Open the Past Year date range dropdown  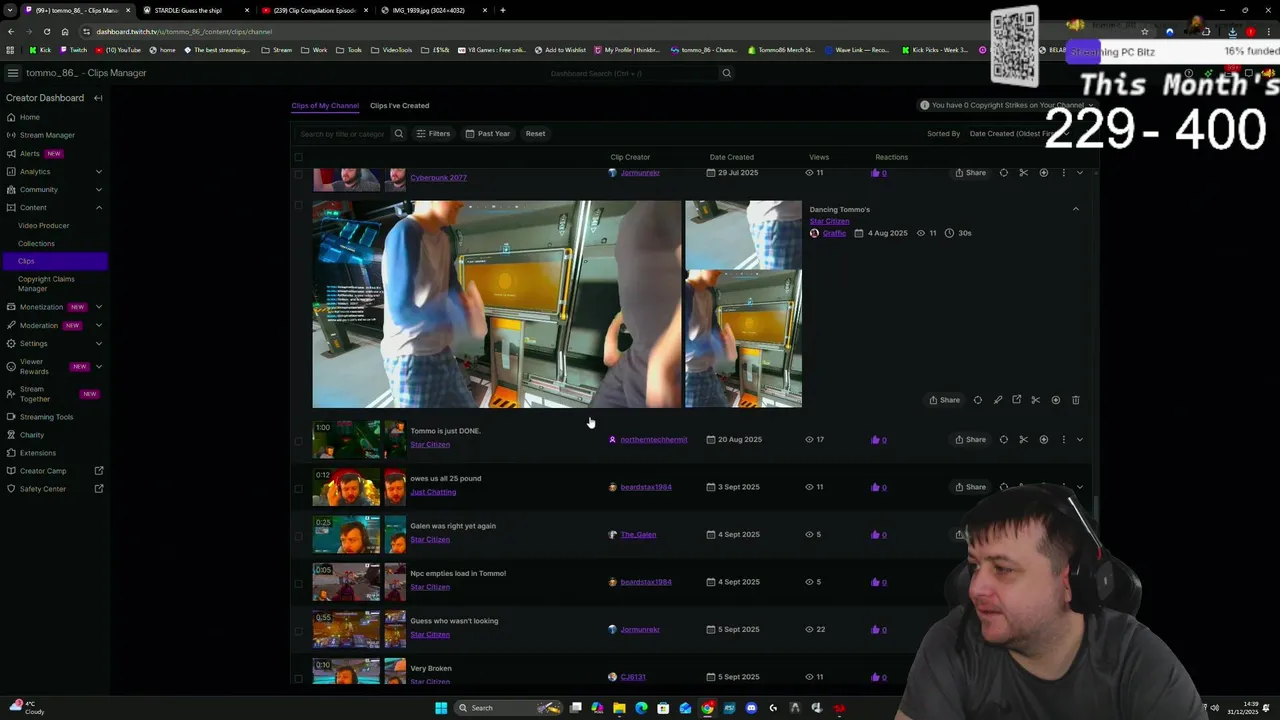(486, 134)
